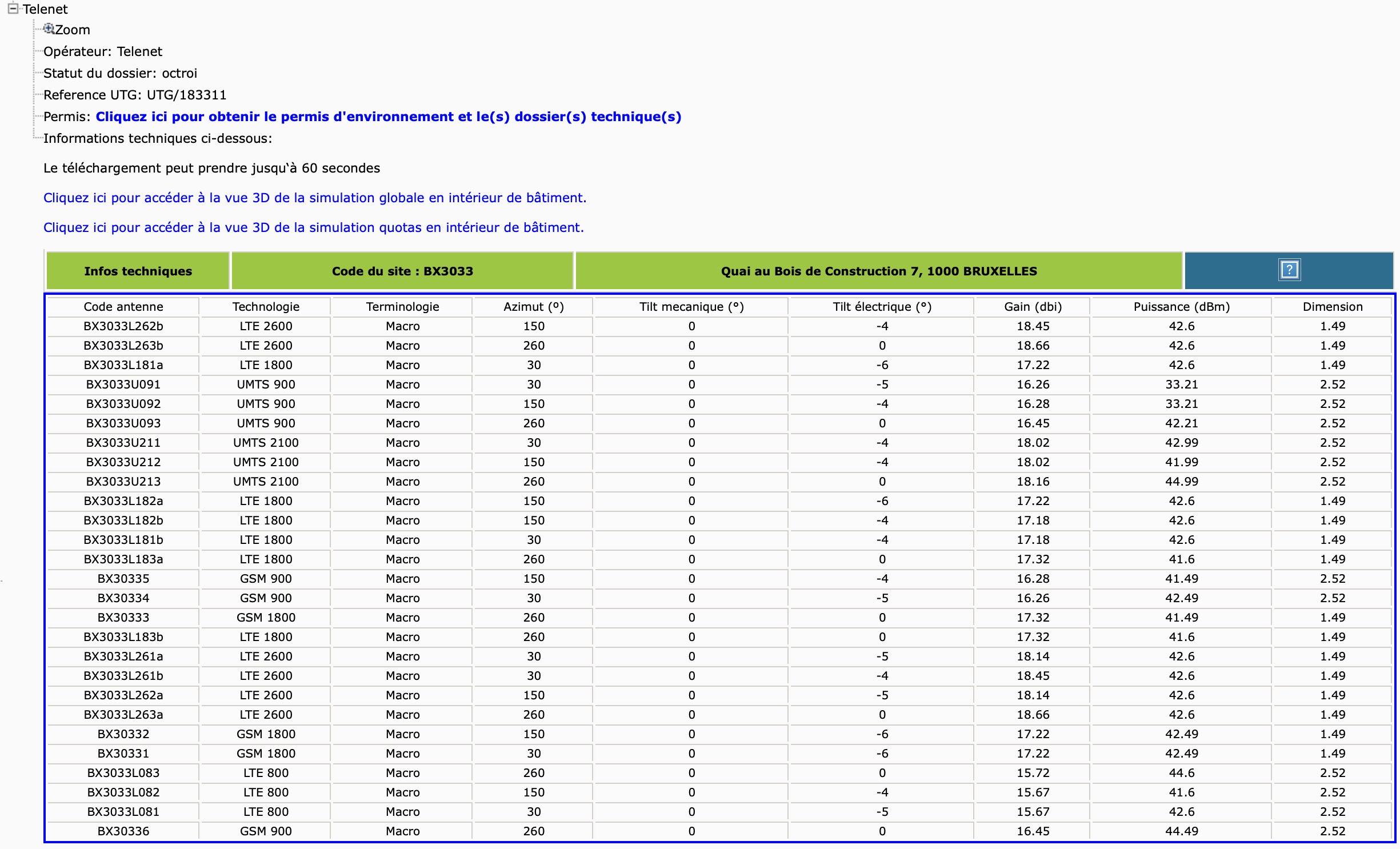Open the 3D view of quotas simulation link
Screen dimensions: 1400x849
pyautogui.click(x=314, y=227)
